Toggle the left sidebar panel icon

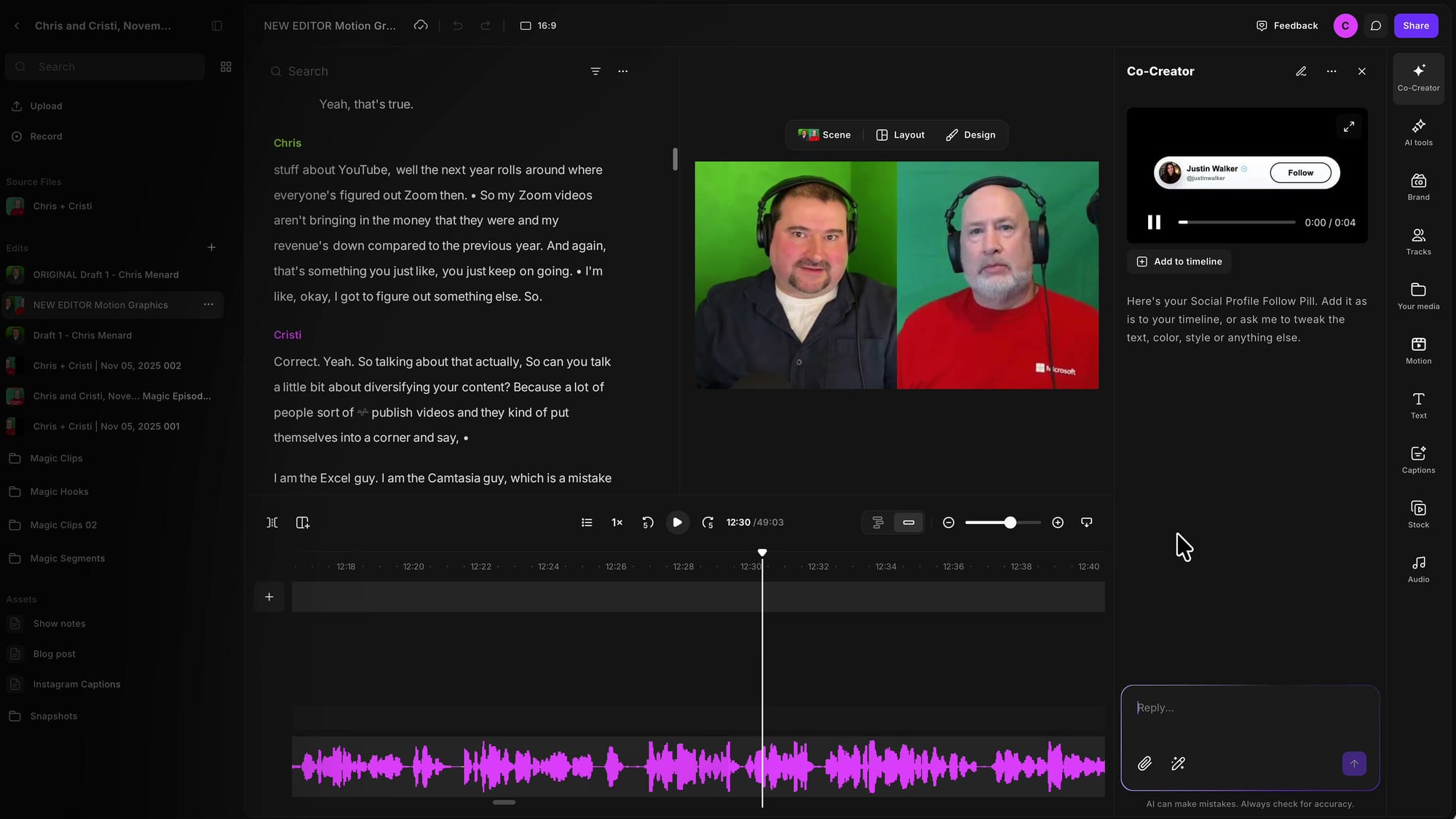pyautogui.click(x=217, y=25)
